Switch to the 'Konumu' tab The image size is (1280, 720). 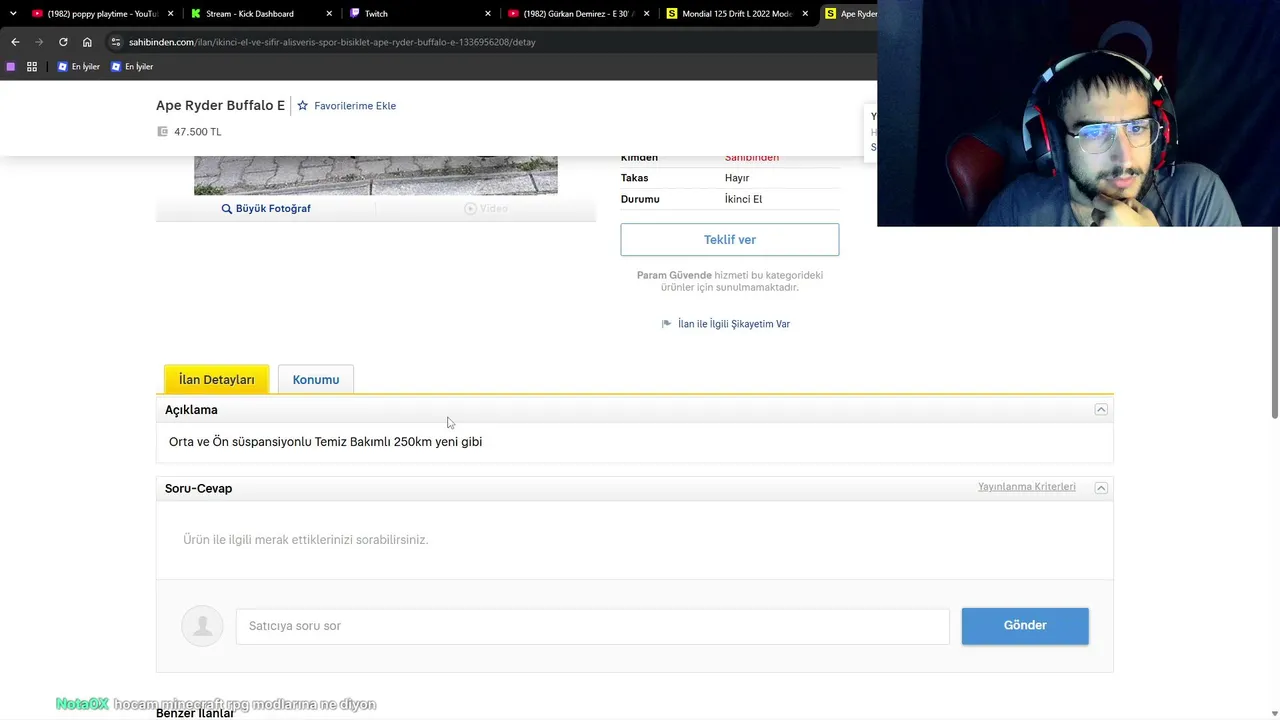point(316,380)
